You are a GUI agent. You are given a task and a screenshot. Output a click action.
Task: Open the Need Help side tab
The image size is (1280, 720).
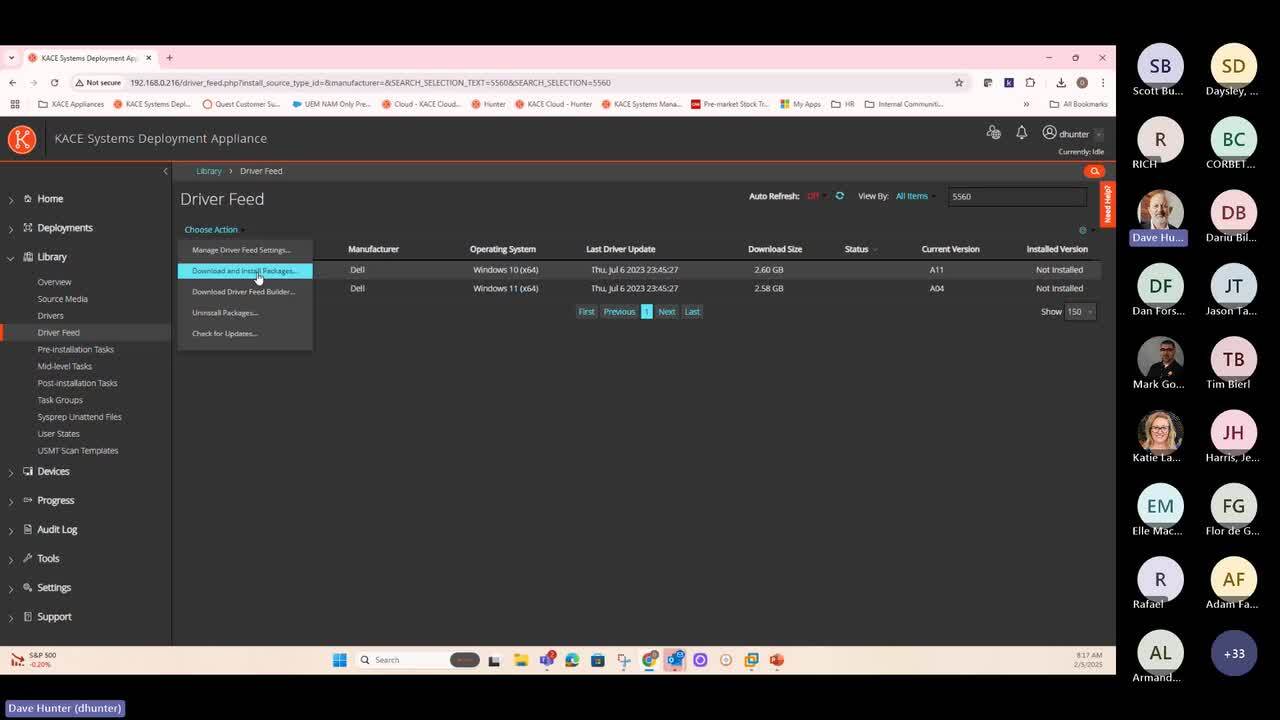click(x=1107, y=204)
